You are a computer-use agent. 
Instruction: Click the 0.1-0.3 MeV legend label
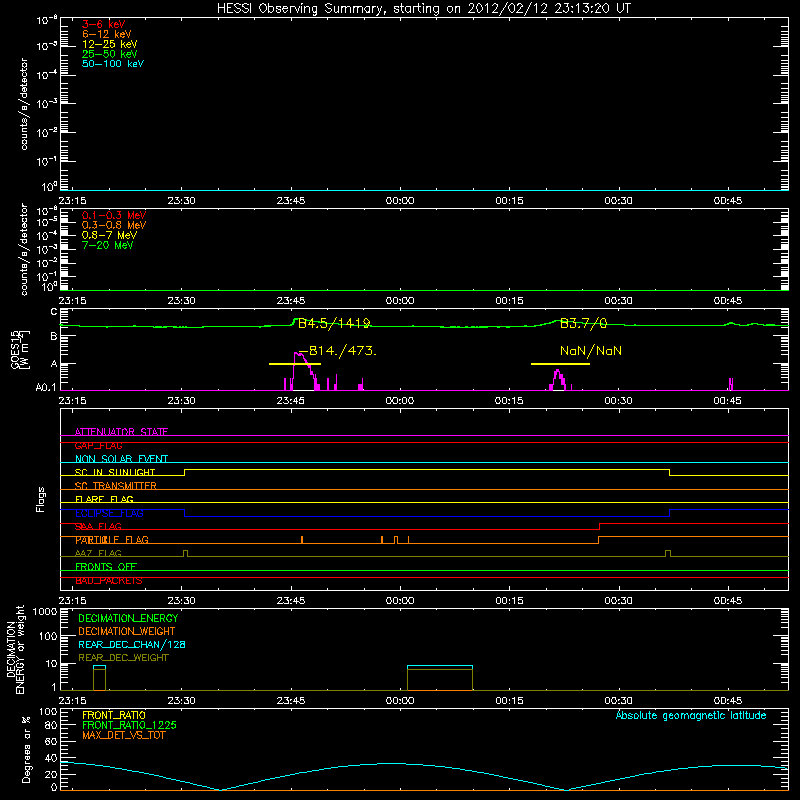click(x=114, y=215)
